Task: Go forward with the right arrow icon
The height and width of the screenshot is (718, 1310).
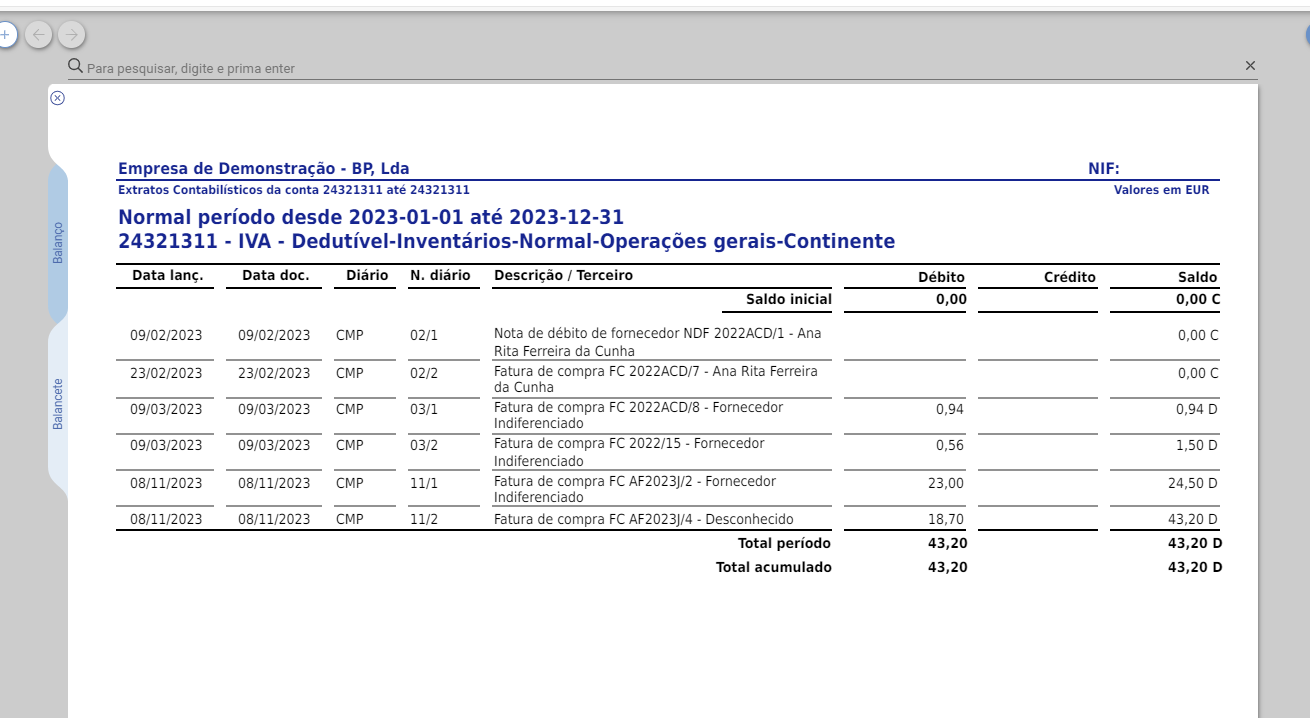Action: coord(71,35)
